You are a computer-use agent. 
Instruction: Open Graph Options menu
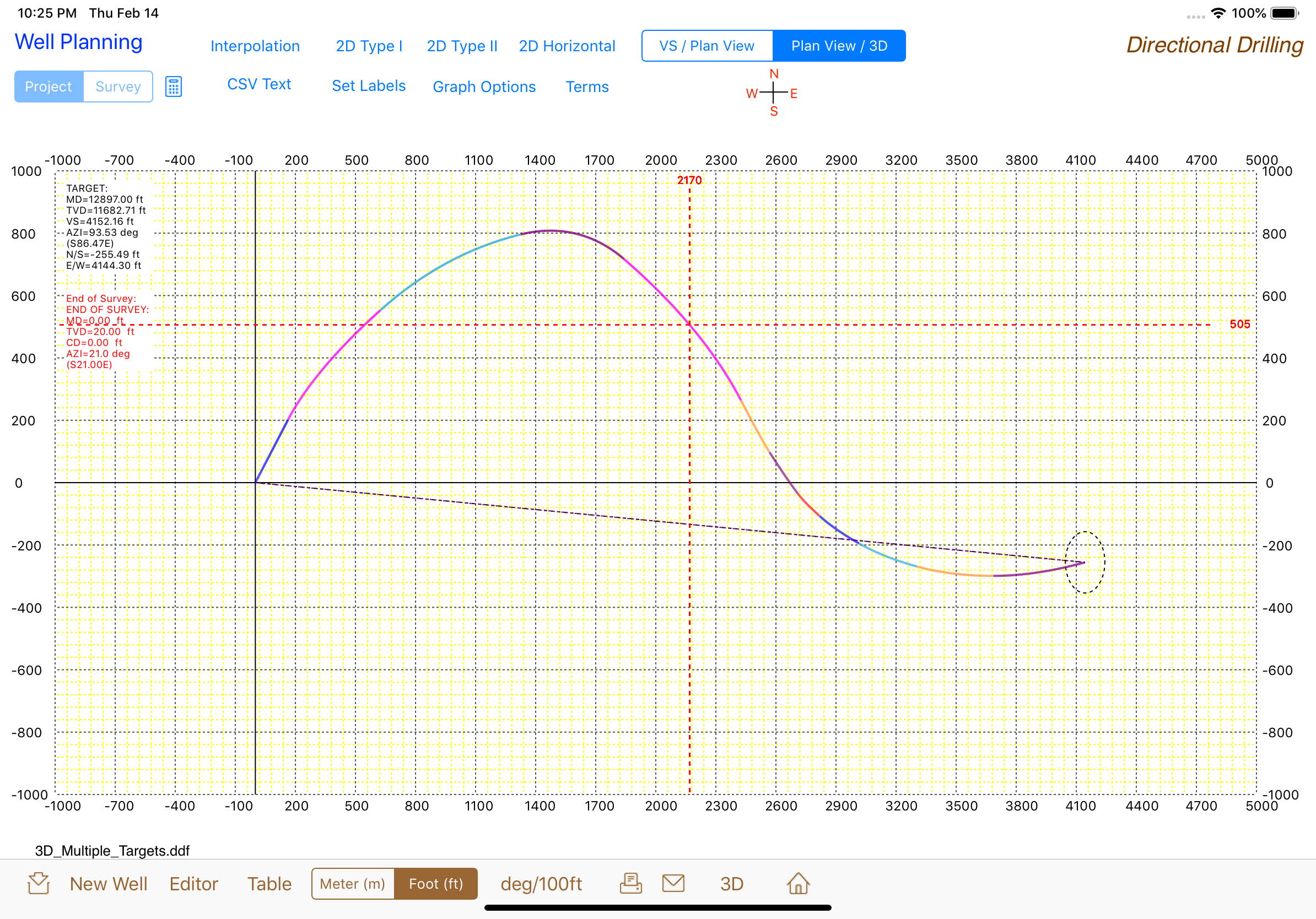[x=484, y=87]
